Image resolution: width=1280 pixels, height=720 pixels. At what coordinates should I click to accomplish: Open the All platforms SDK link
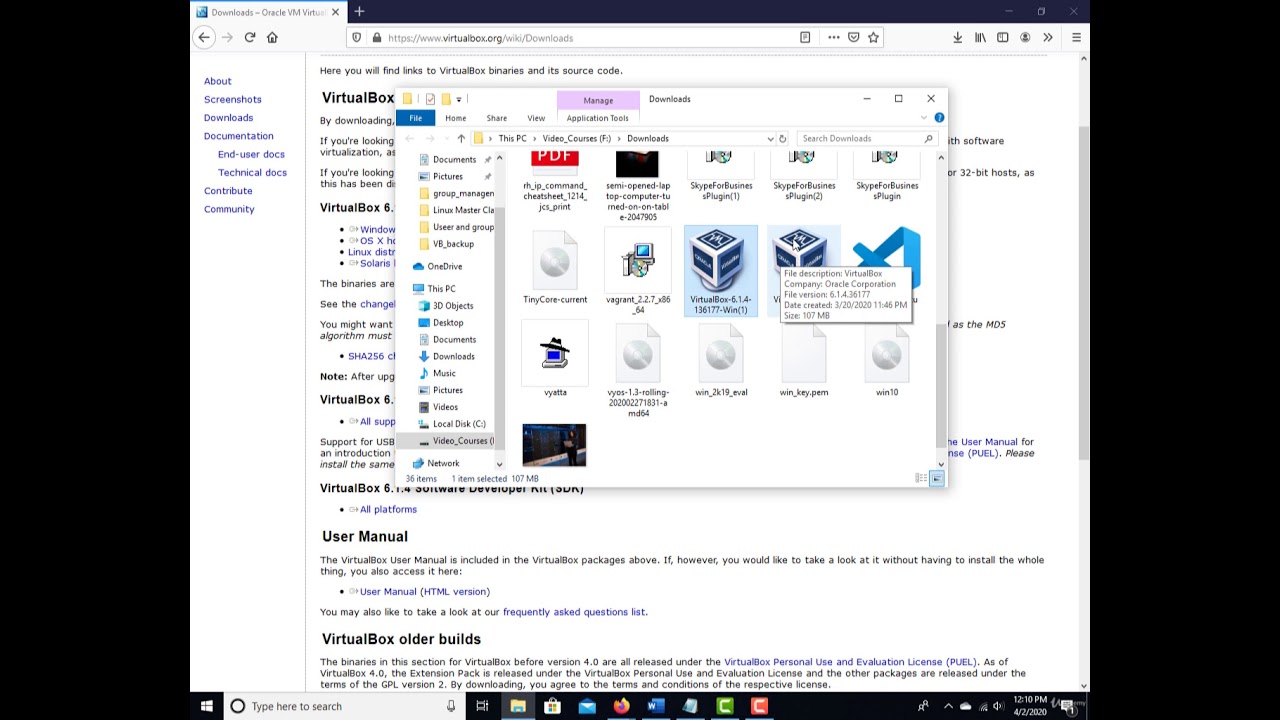pyautogui.click(x=388, y=510)
